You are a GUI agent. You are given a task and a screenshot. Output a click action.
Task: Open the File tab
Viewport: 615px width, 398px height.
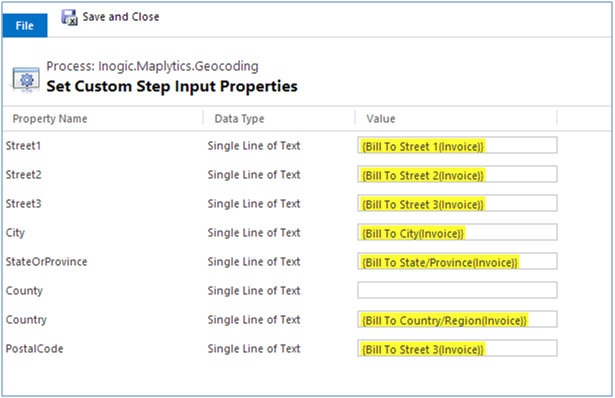coord(25,25)
